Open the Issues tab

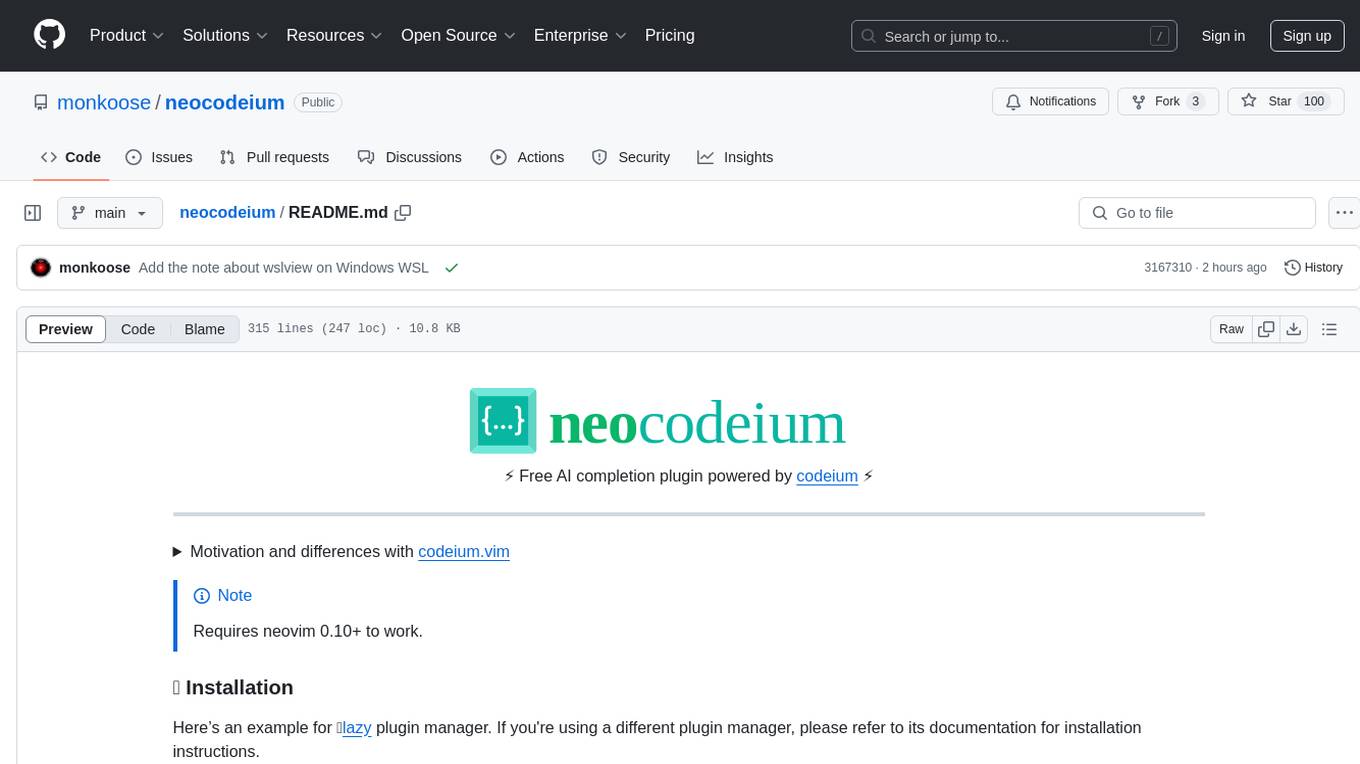pyautogui.click(x=159, y=157)
